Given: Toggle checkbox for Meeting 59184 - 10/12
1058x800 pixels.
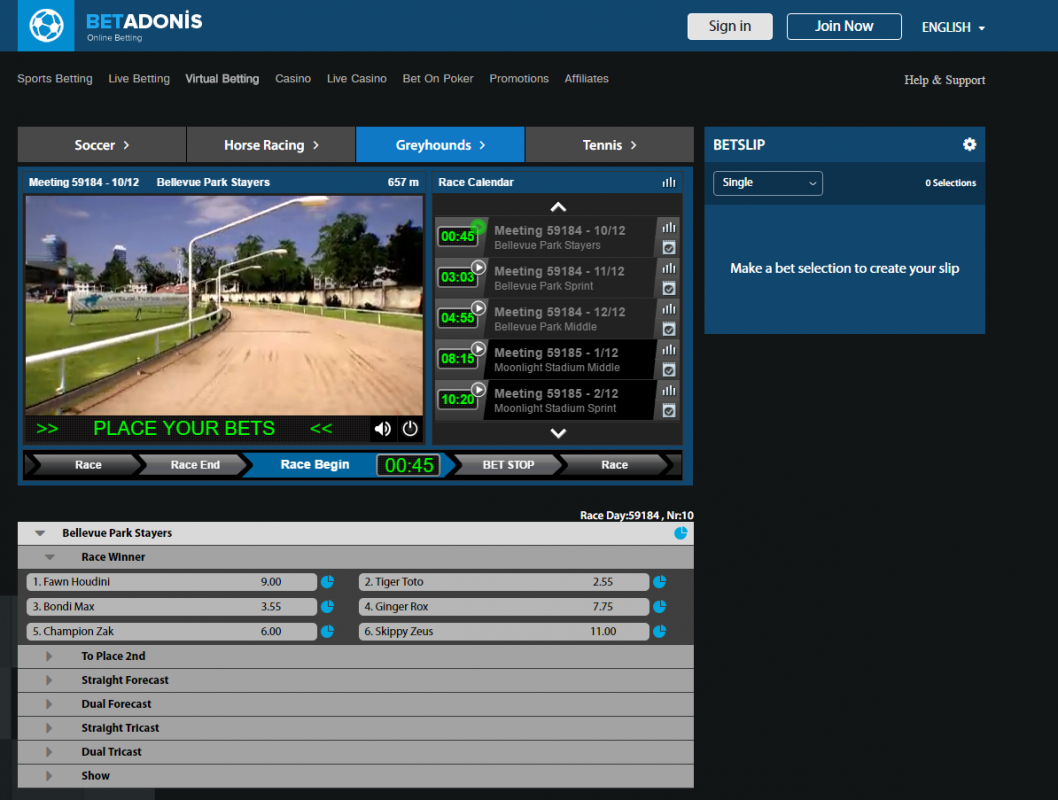Looking at the screenshot, I should [669, 248].
